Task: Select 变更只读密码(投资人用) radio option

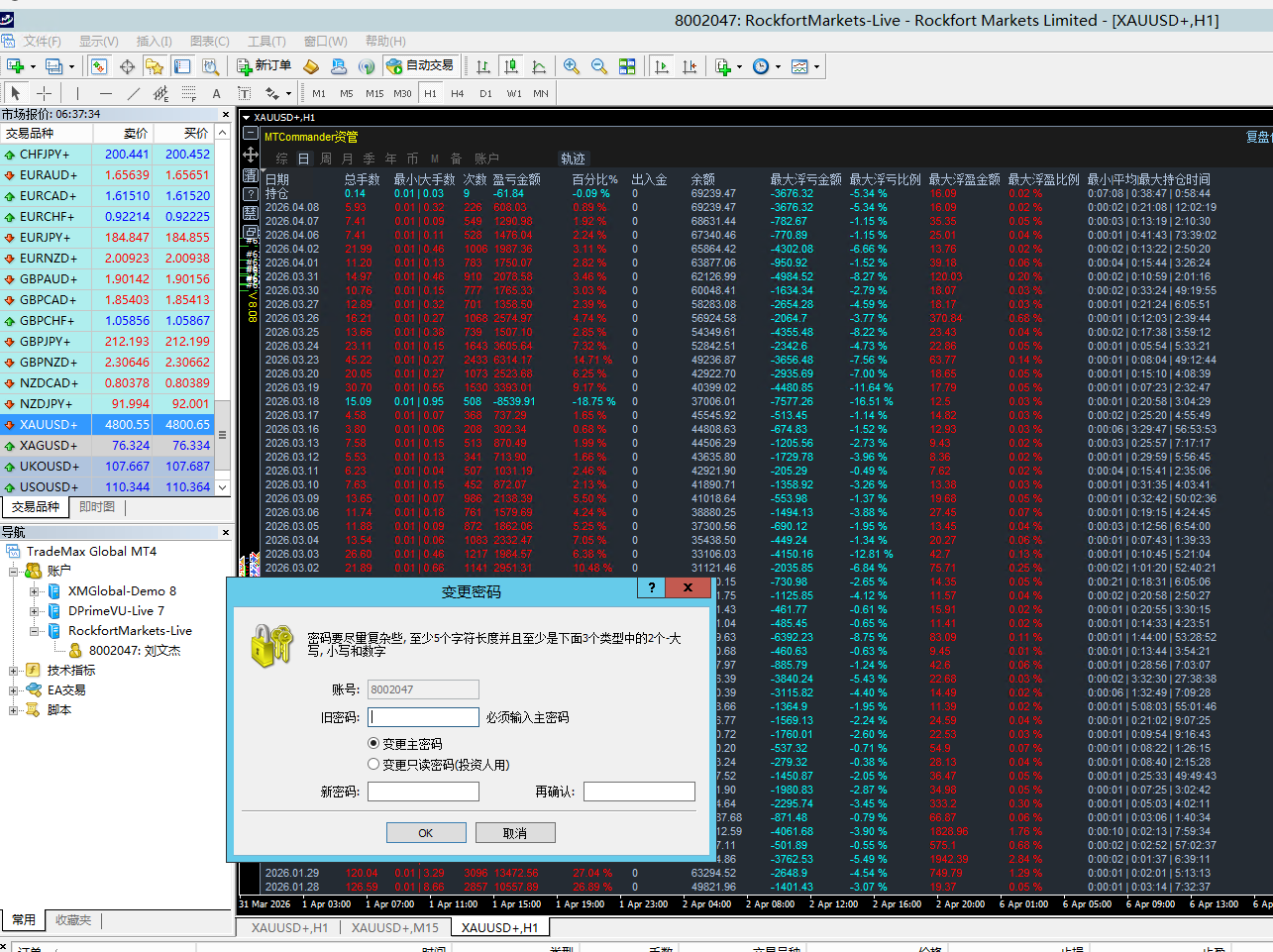Action: (x=373, y=764)
